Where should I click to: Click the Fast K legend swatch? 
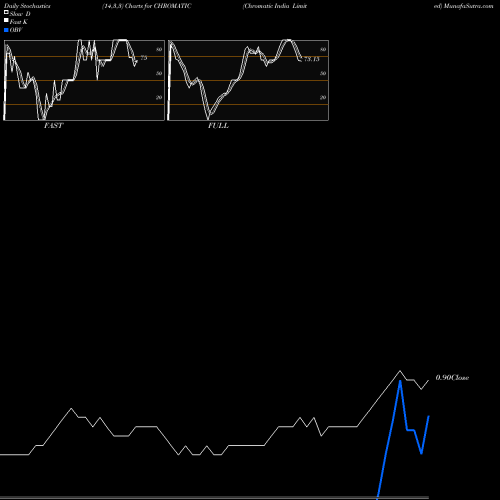tap(6, 21)
